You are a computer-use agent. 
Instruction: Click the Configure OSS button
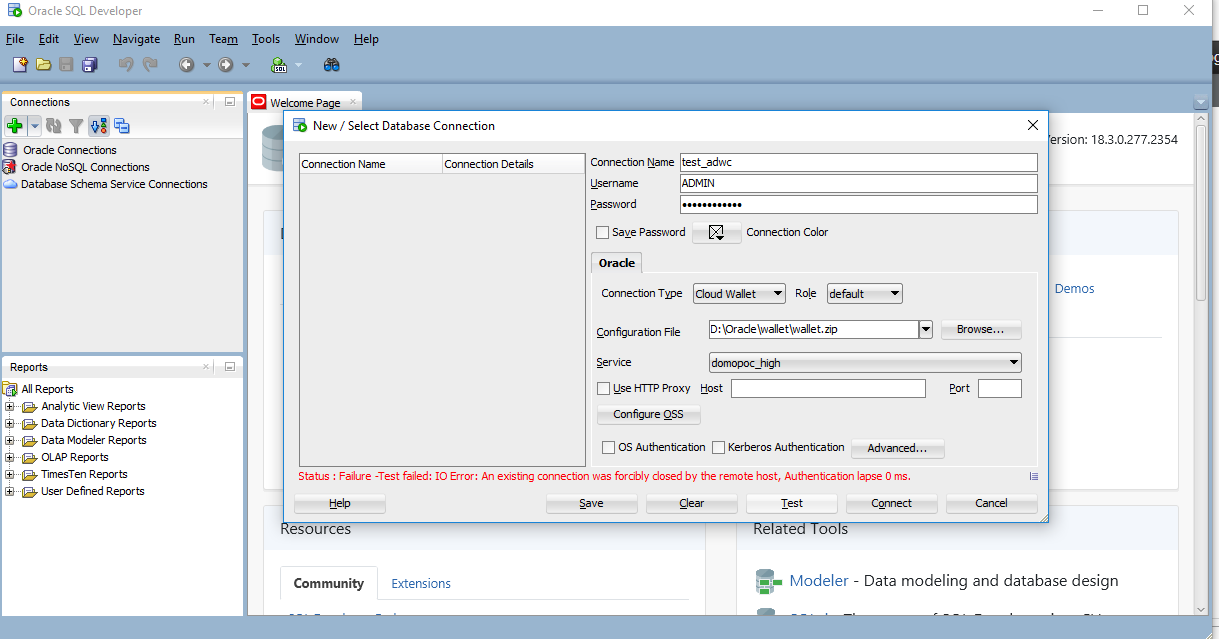648,414
